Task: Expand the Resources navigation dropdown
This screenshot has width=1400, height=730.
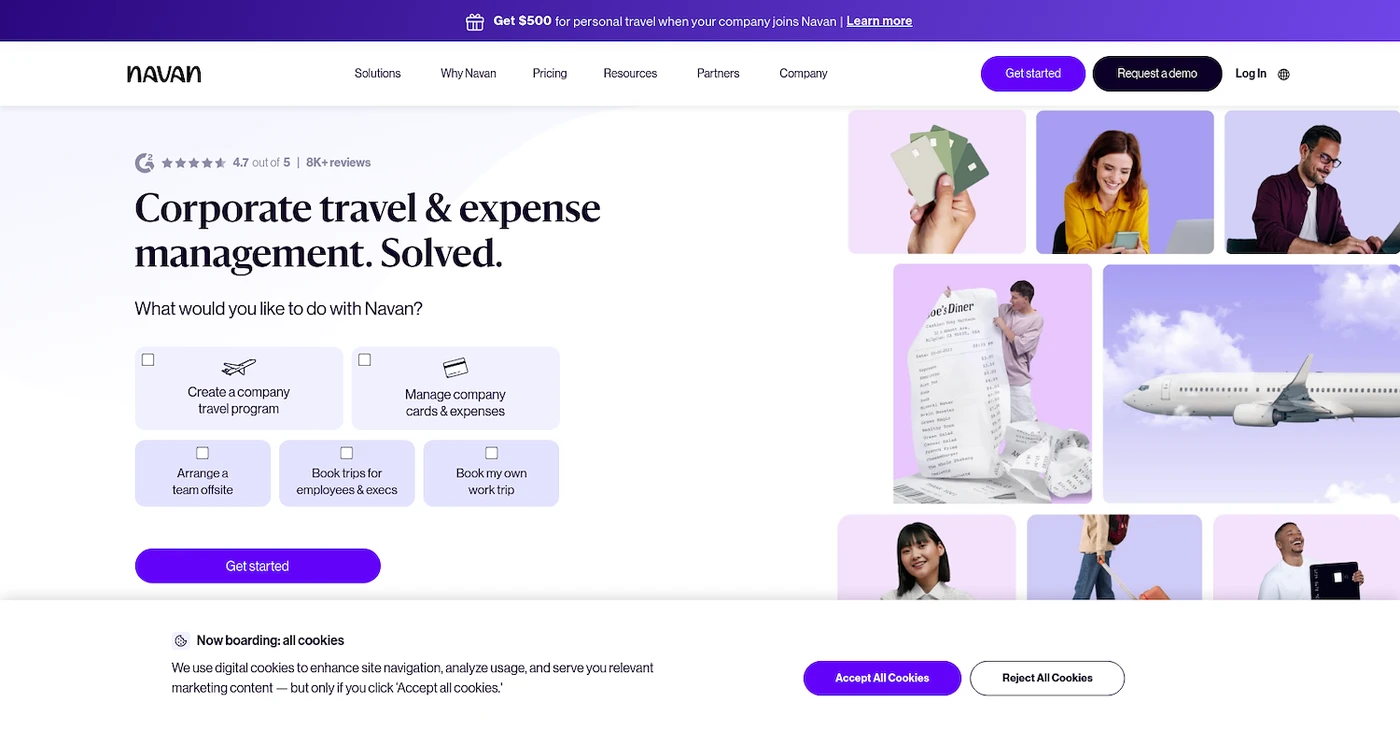Action: click(x=631, y=74)
